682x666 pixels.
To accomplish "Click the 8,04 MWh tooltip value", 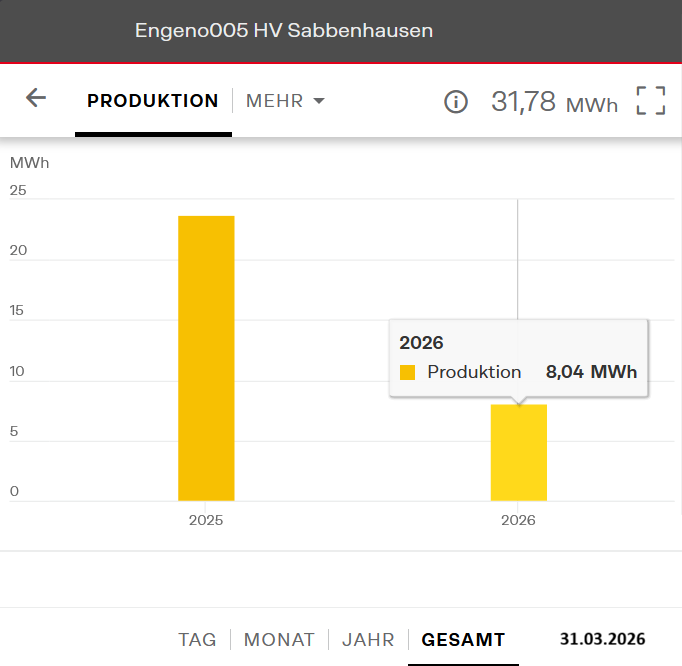I will pos(591,372).
